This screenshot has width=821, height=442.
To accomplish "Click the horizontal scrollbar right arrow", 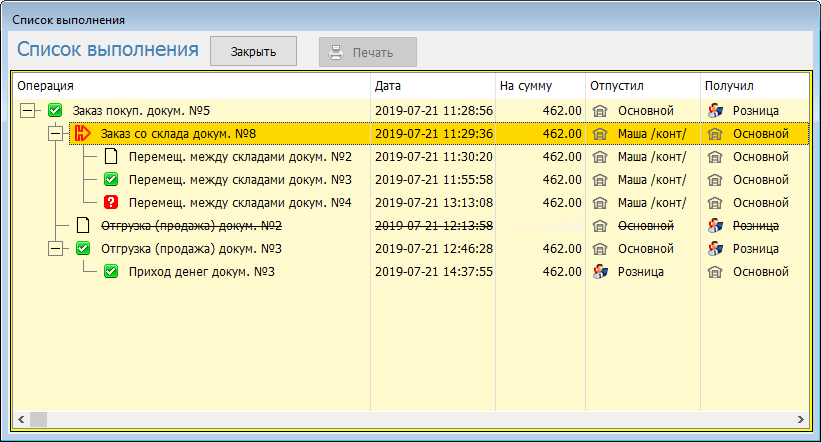I will coord(800,419).
